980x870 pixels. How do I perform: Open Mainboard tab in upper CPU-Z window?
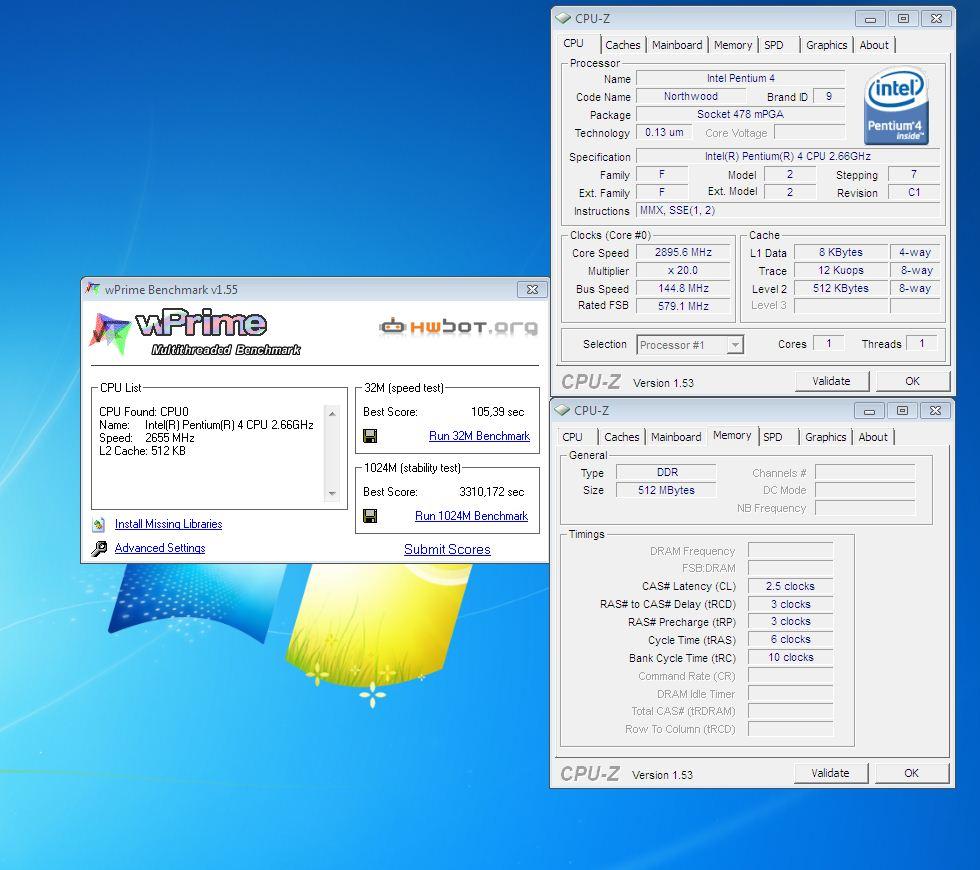coord(677,45)
